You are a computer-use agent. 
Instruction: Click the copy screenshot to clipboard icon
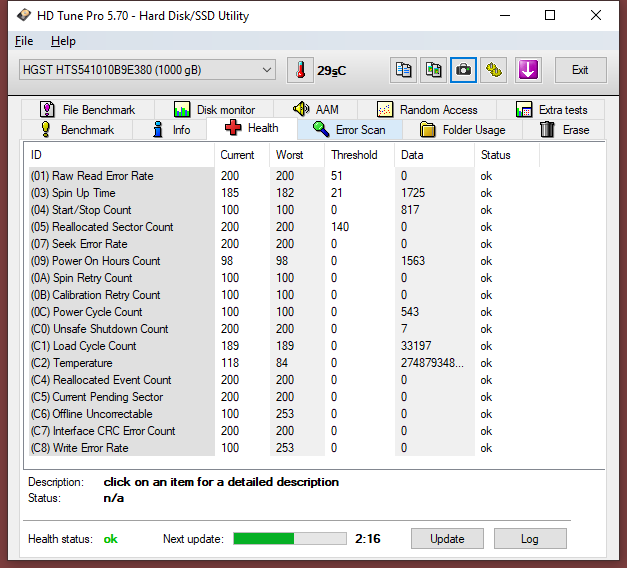coord(433,70)
